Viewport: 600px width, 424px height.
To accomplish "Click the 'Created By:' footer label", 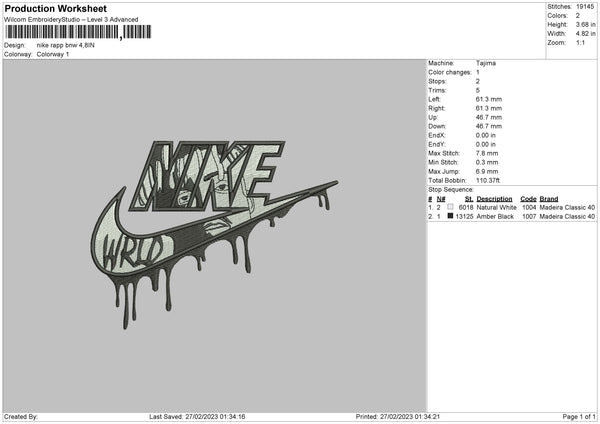I will [x=21, y=417].
